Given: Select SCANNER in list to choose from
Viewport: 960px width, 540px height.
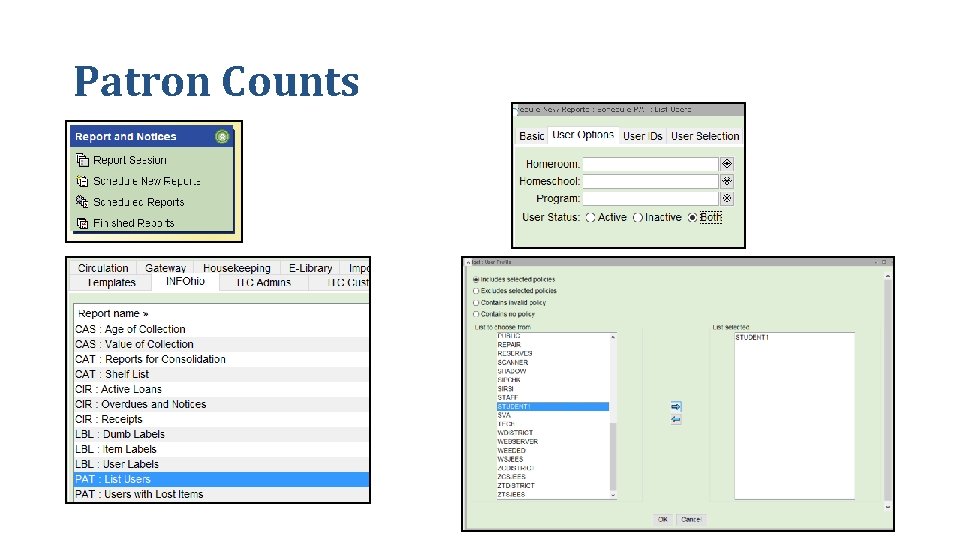Looking at the screenshot, I should [512, 362].
